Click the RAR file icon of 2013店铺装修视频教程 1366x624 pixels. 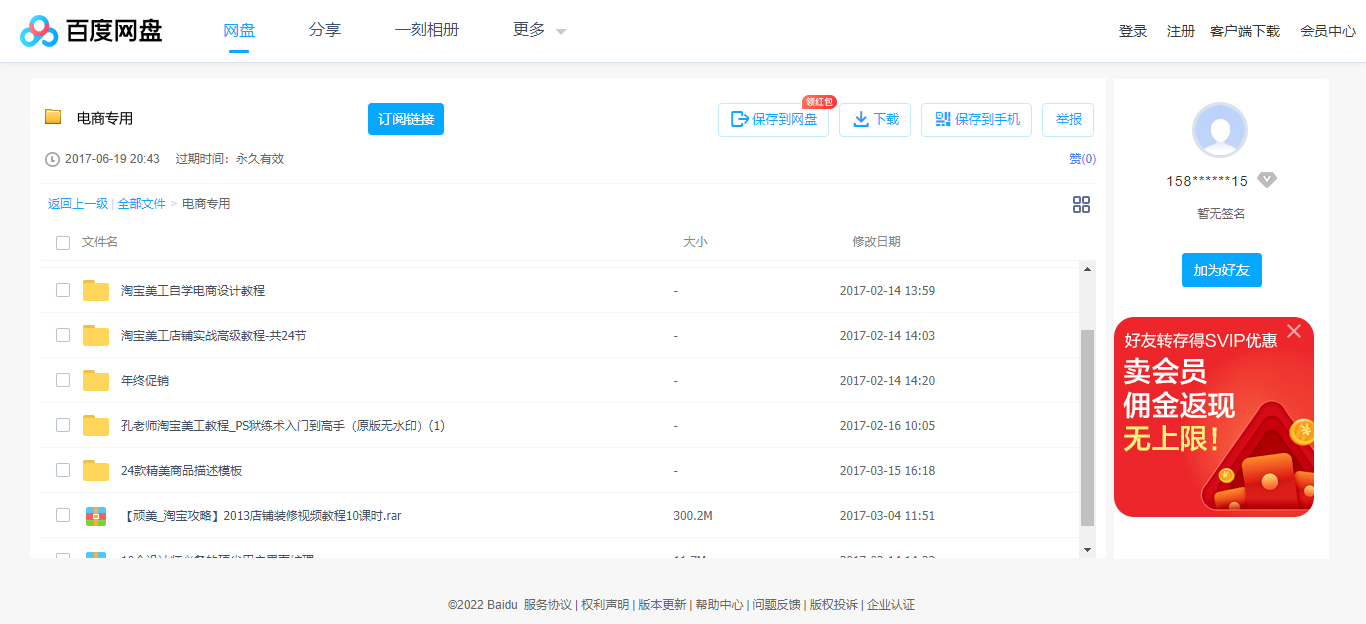click(95, 516)
